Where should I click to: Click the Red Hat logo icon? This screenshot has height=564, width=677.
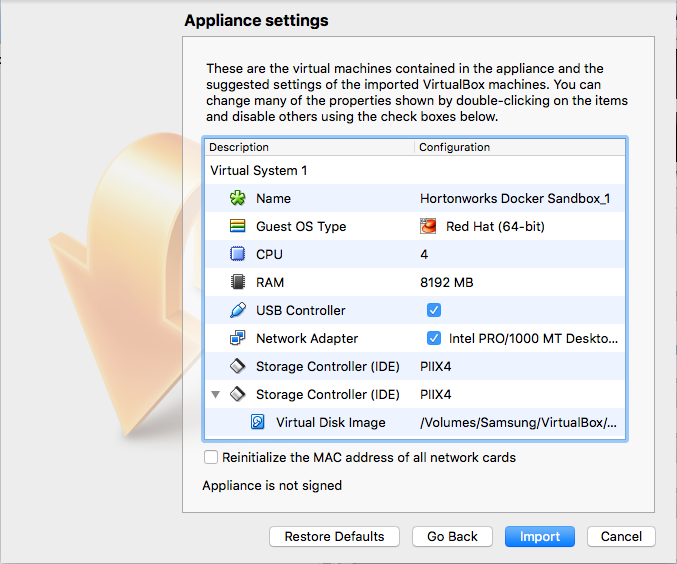coord(428,226)
